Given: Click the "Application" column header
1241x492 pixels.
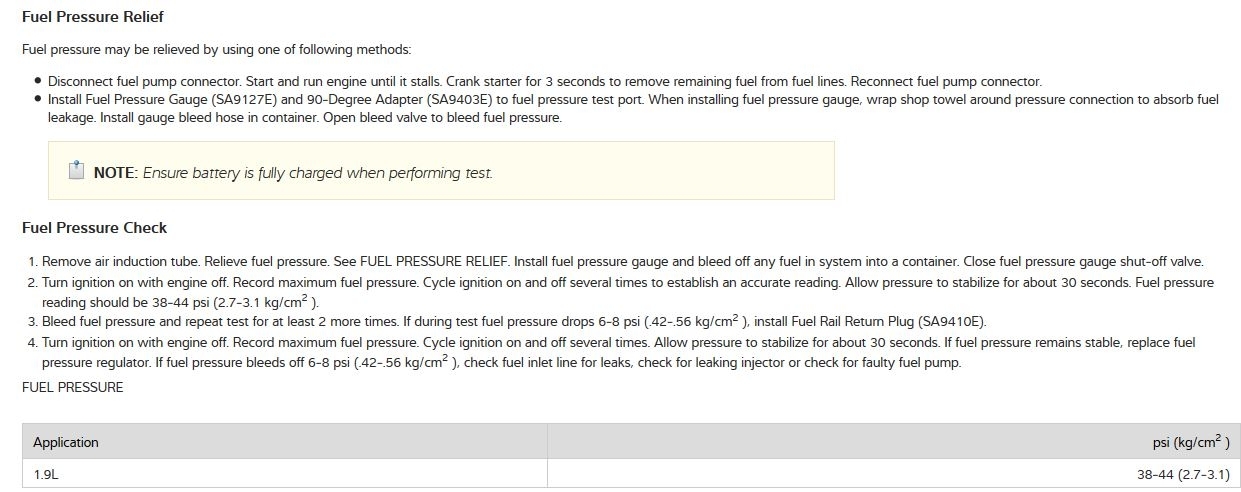Looking at the screenshot, I should 66,442.
